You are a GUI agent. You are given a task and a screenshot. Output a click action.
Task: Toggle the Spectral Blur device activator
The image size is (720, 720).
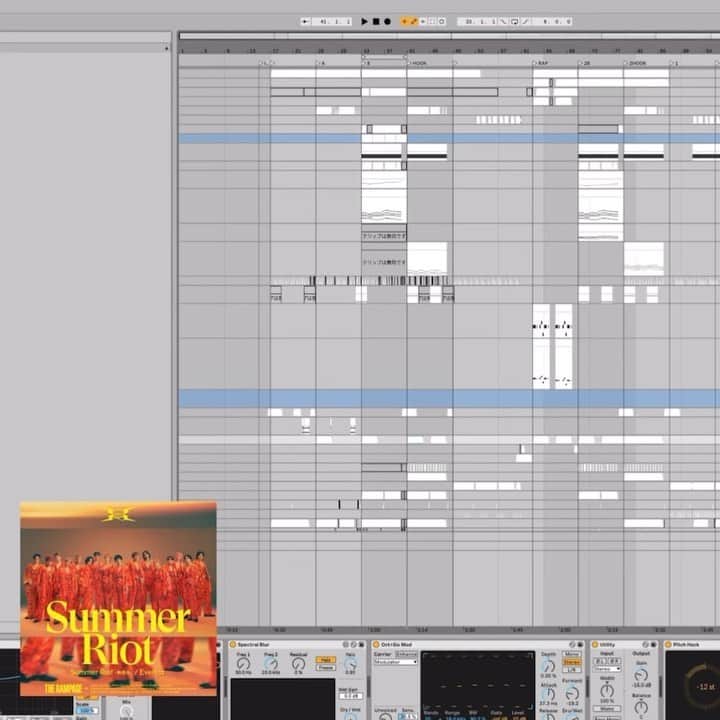[x=232, y=644]
